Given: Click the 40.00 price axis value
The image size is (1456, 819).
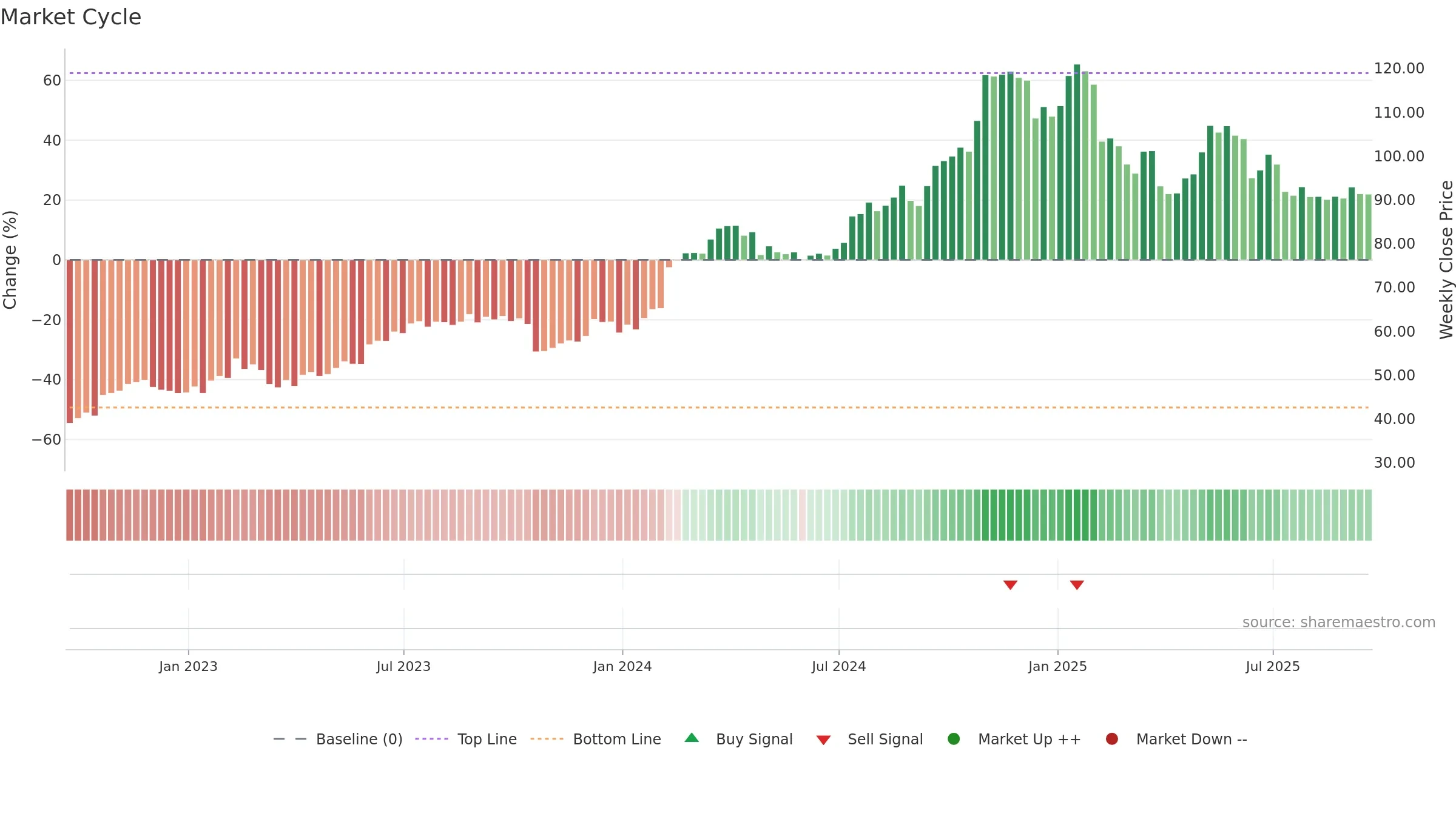Looking at the screenshot, I should (x=1395, y=419).
